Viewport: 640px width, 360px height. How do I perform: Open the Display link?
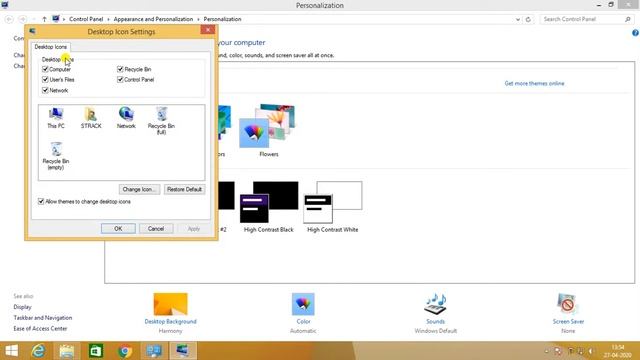[x=22, y=307]
